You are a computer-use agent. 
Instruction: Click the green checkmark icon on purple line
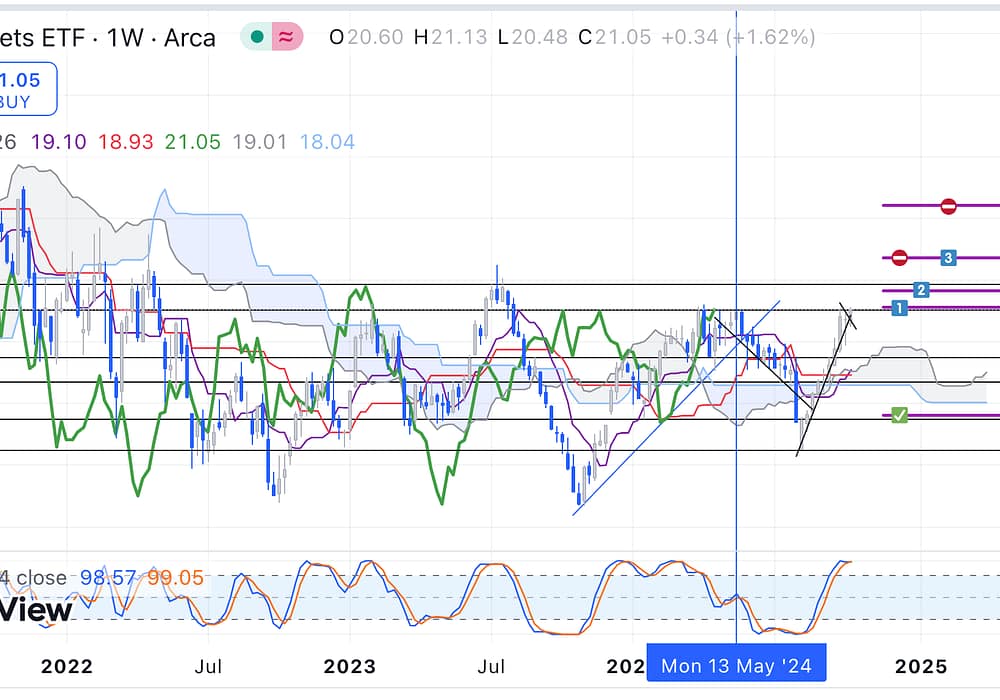[x=899, y=415]
